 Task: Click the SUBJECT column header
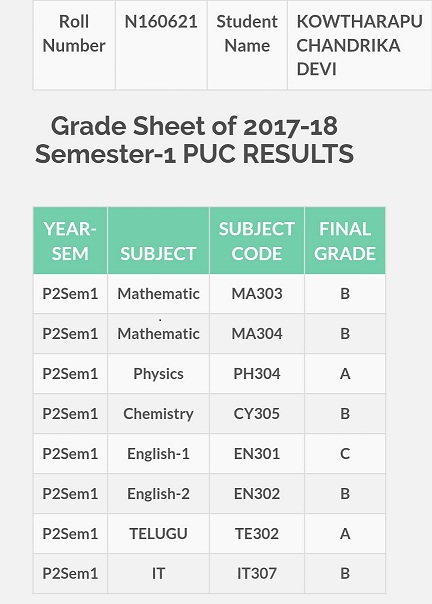(158, 241)
